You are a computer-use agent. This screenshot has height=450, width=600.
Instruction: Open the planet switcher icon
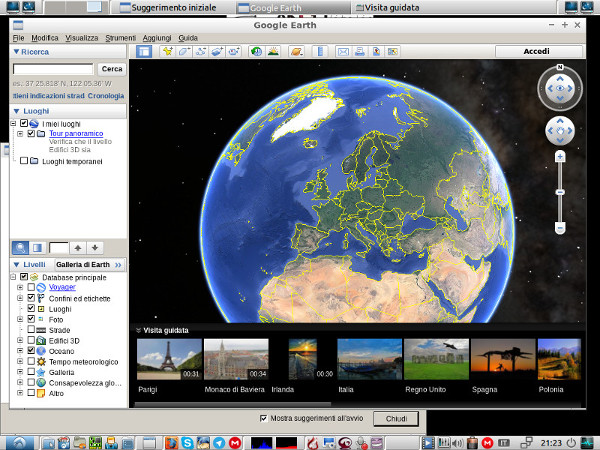click(x=297, y=51)
